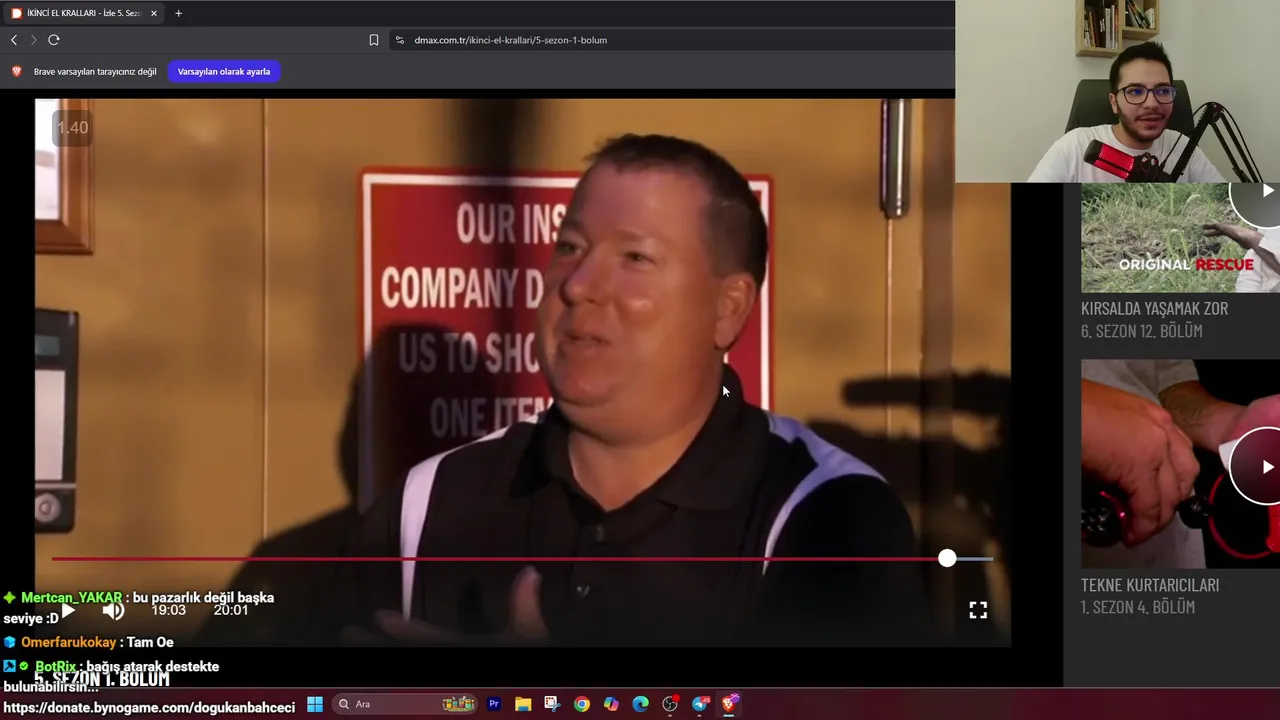This screenshot has height=720, width=1280.
Task: Bookmark this page using the bookmark icon
Action: (374, 40)
